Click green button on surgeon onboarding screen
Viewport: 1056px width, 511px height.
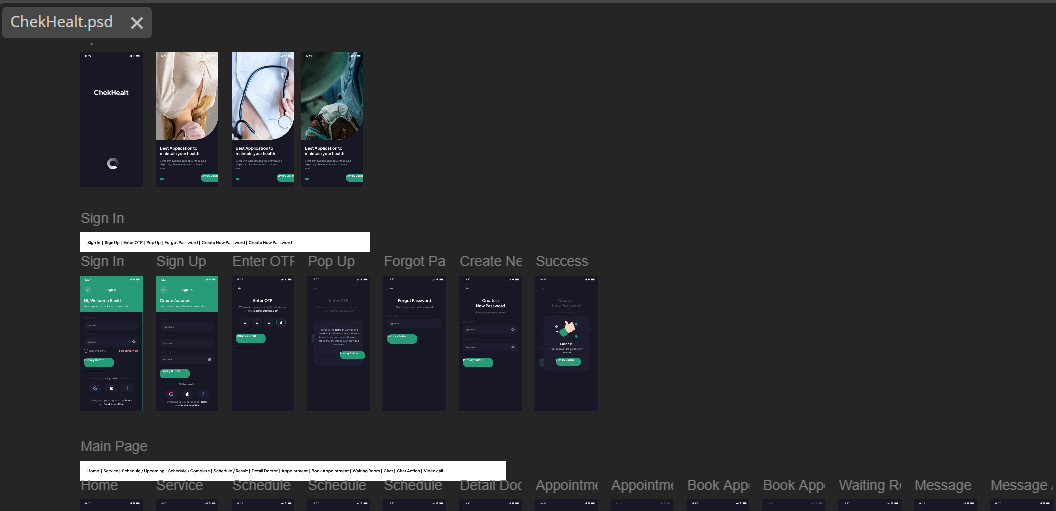pos(354,178)
